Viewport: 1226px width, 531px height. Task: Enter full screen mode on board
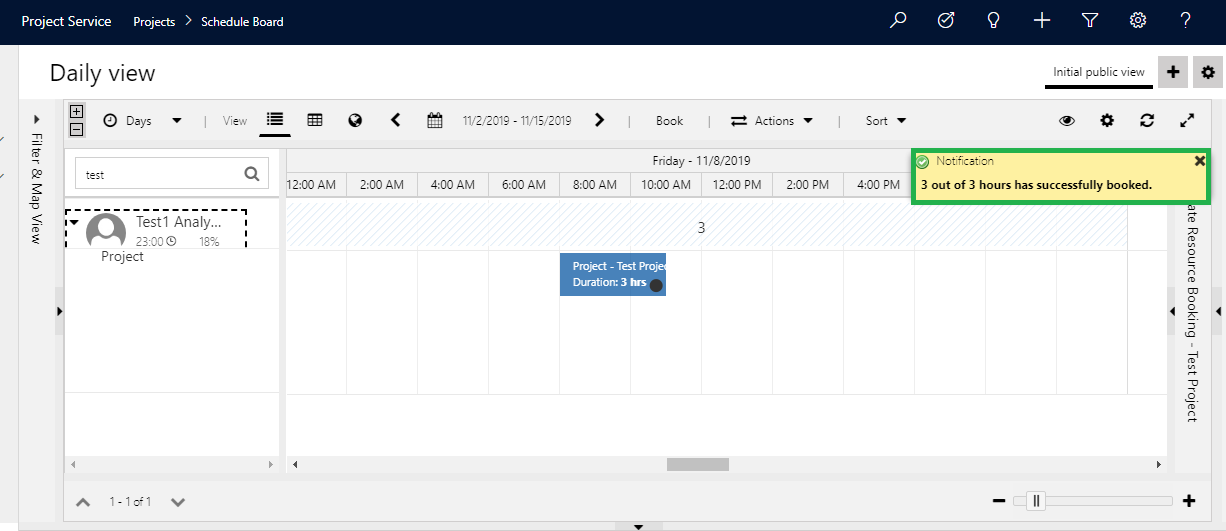(x=1187, y=120)
